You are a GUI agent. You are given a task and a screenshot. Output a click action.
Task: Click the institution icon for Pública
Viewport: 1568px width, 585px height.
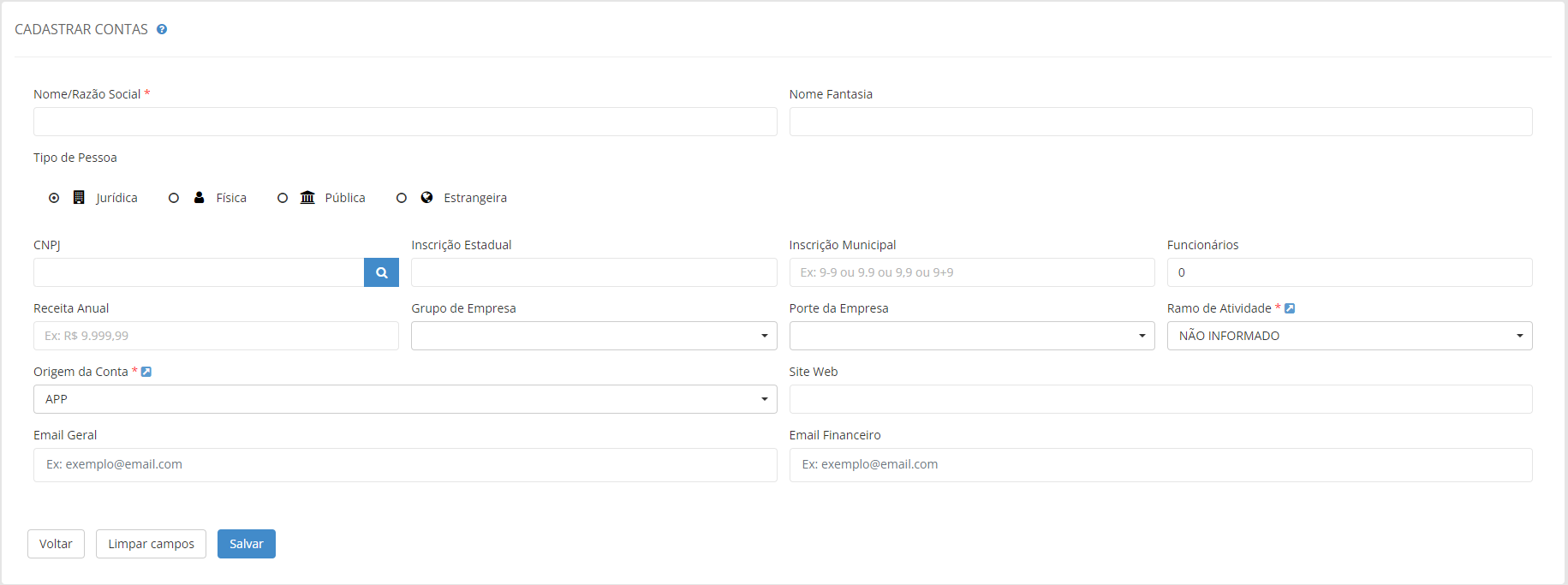[307, 198]
